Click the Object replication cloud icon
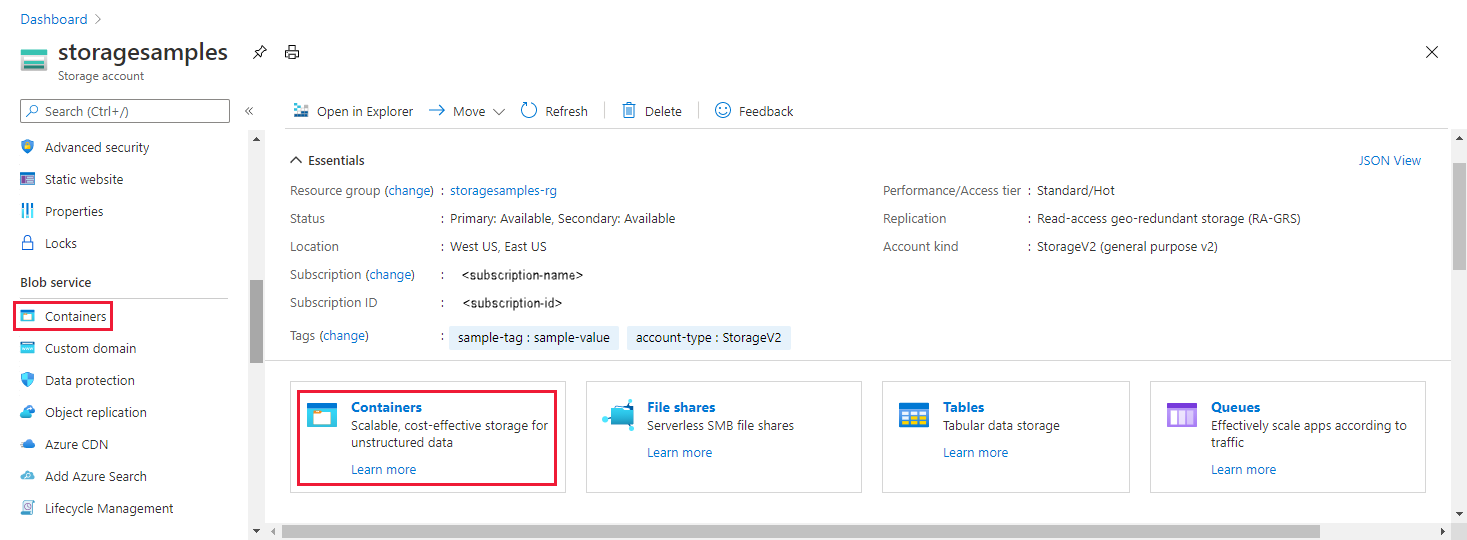Viewport: 1467px width, 540px height. click(28, 412)
